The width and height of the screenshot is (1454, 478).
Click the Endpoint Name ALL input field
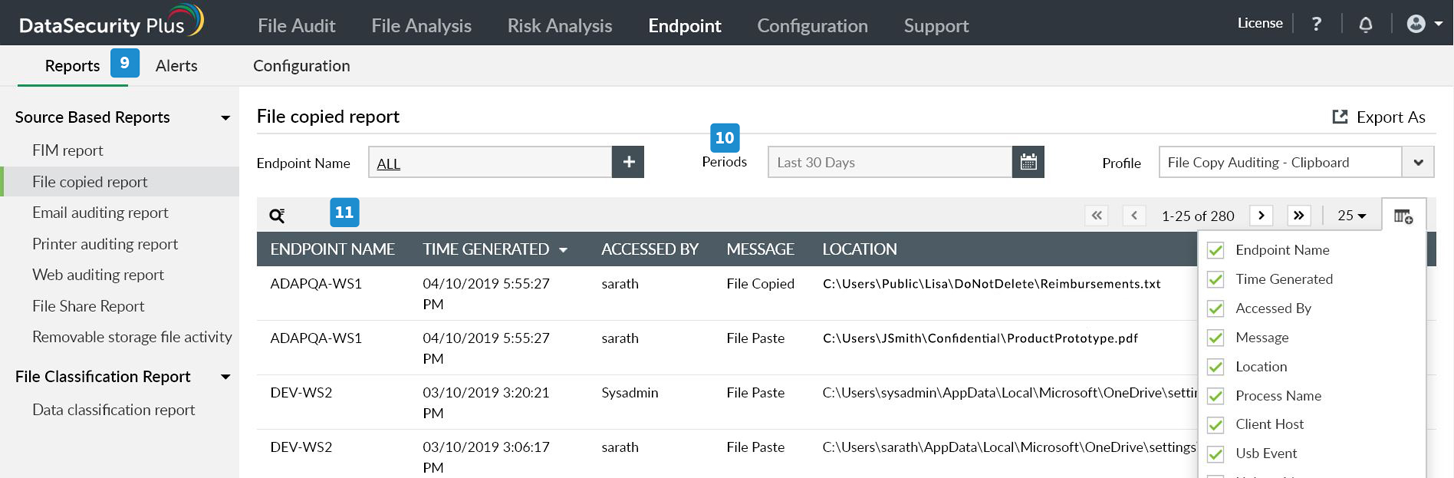click(490, 162)
